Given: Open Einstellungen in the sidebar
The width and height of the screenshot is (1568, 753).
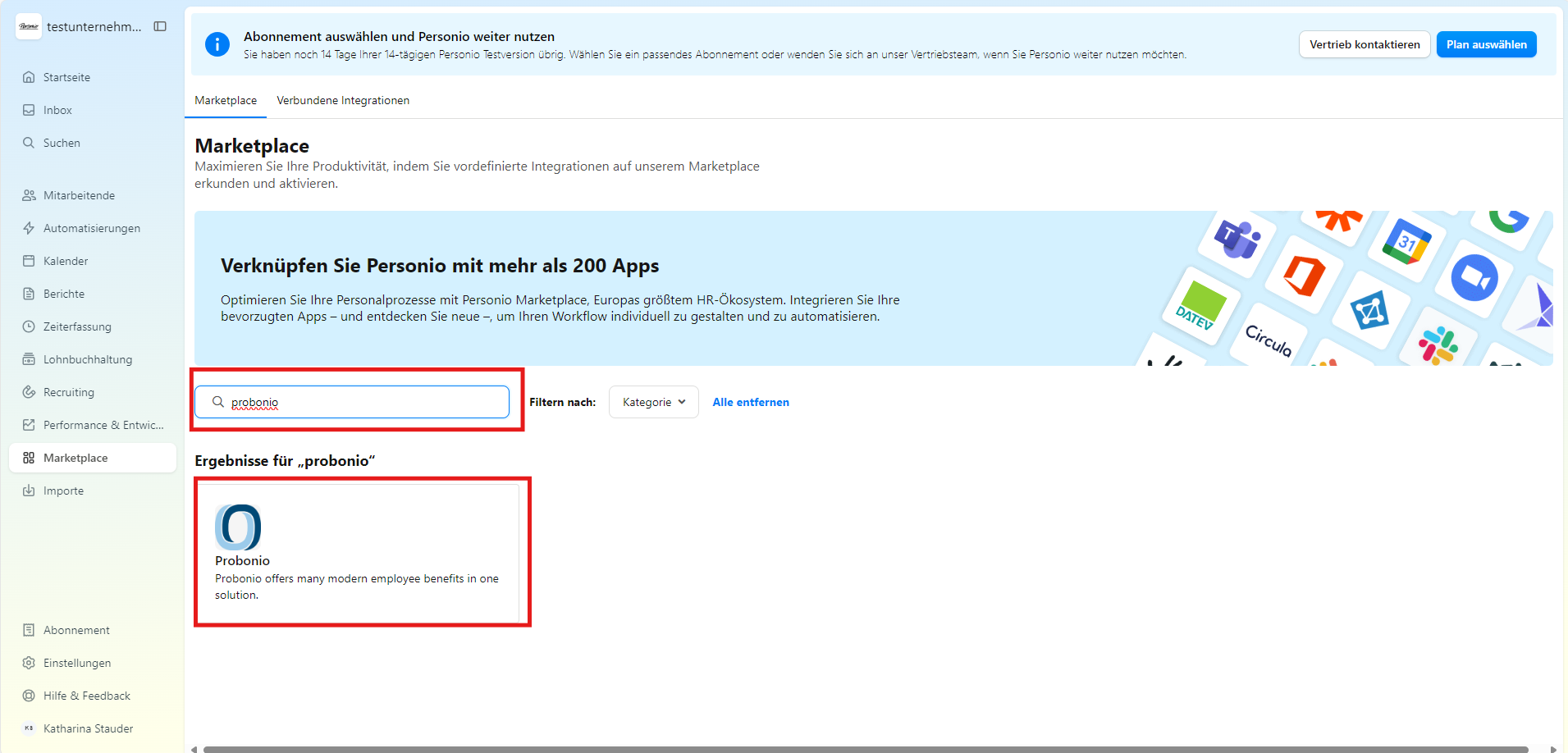Looking at the screenshot, I should click(x=93, y=663).
